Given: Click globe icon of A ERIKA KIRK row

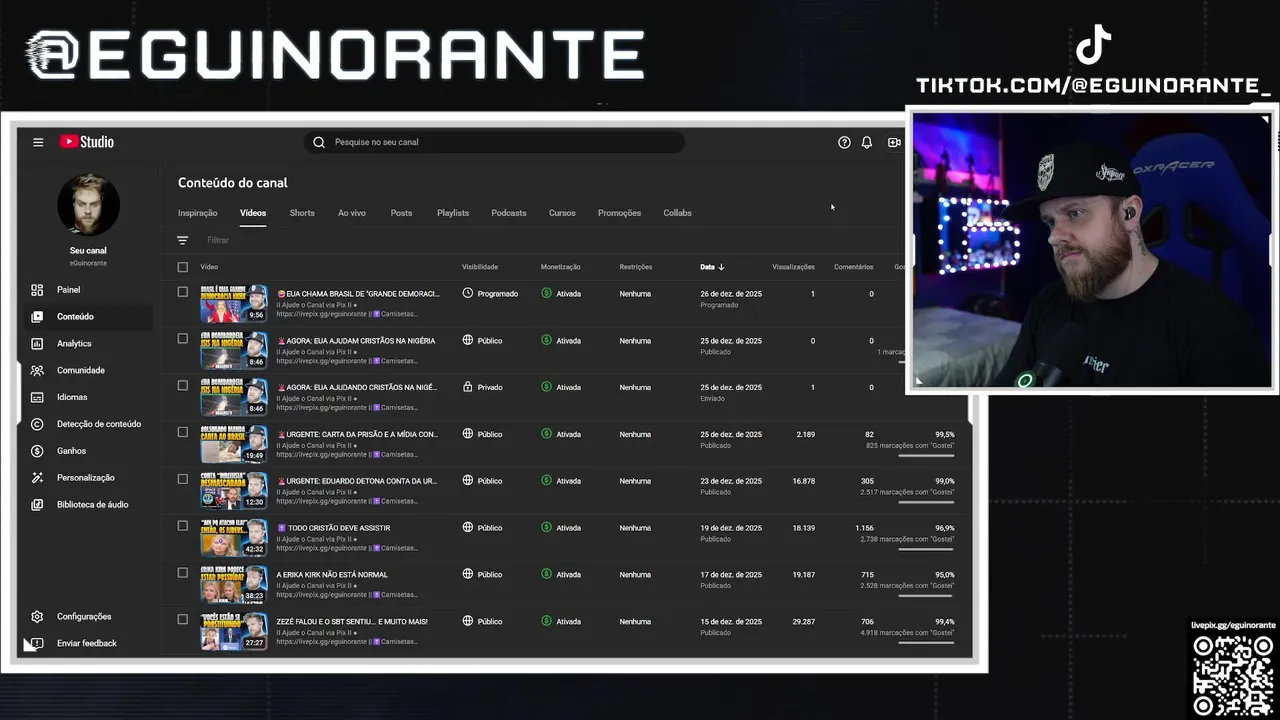Looking at the screenshot, I should point(468,574).
